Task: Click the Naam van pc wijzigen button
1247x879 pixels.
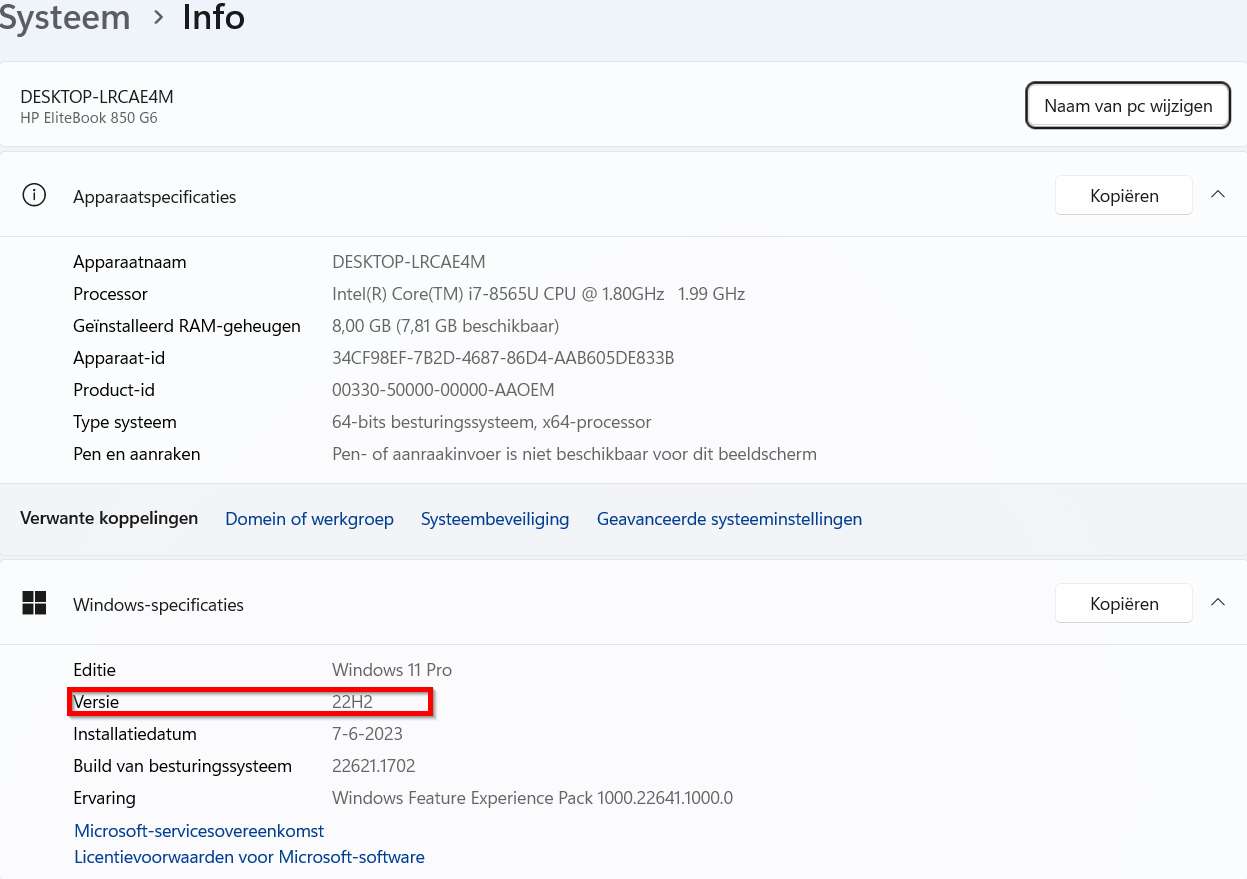Action: tap(1128, 106)
